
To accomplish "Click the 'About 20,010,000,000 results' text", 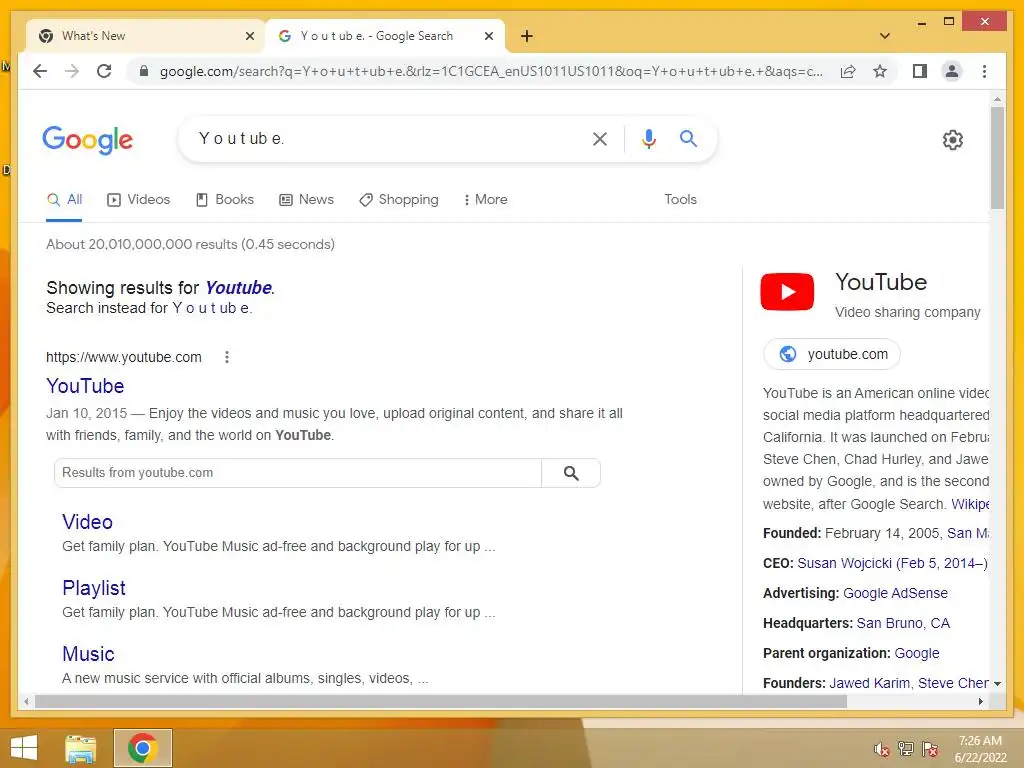I will tap(190, 244).
